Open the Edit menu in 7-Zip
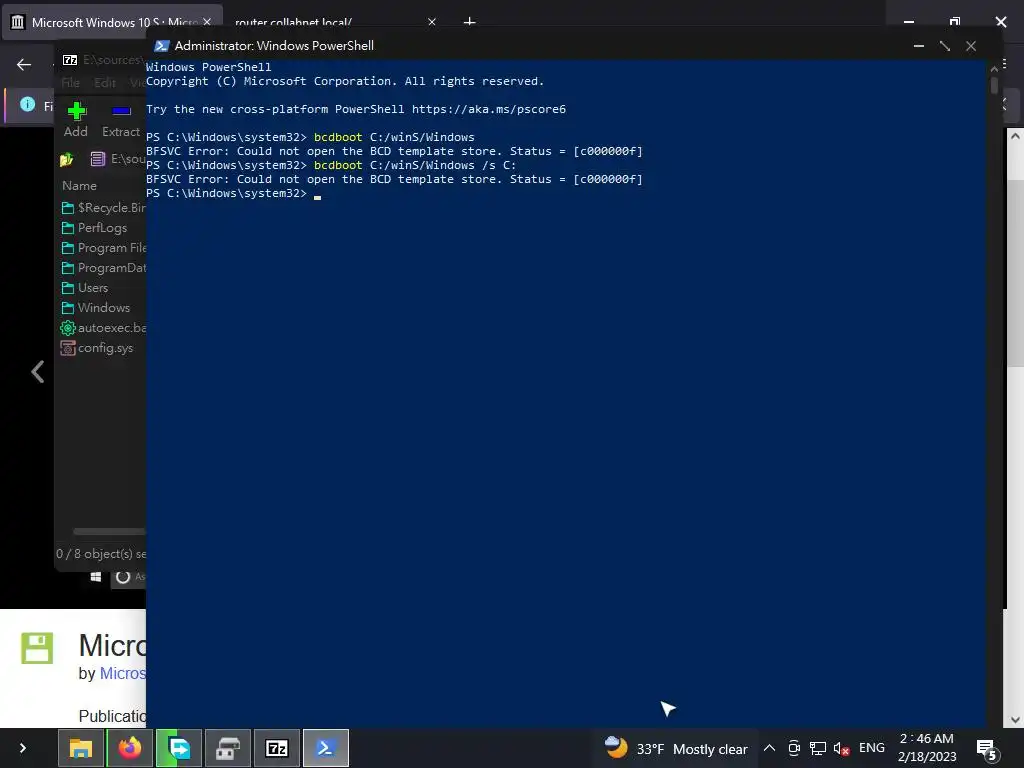1024x768 pixels. point(104,83)
